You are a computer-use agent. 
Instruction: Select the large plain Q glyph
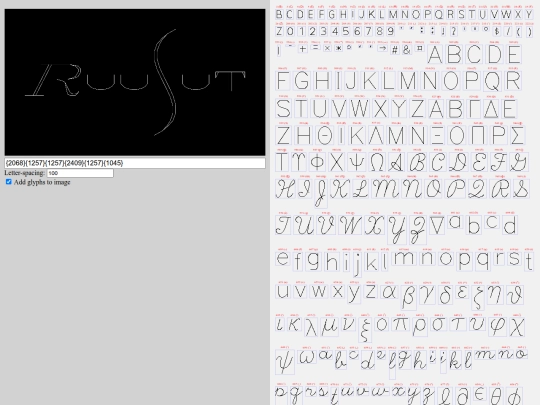pos(492,81)
